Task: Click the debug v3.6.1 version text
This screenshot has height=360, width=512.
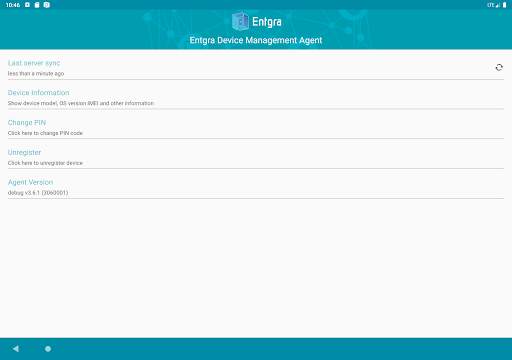Action: (x=38, y=193)
